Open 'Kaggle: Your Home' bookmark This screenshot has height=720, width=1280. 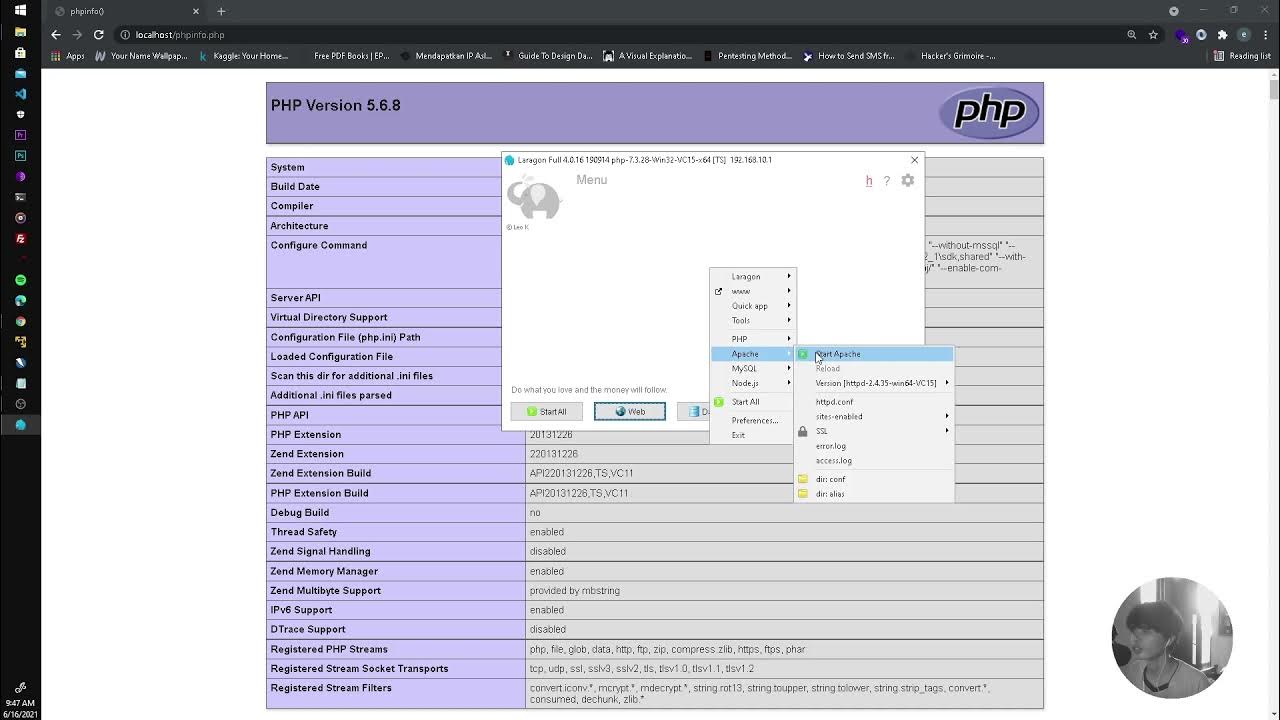[243, 56]
